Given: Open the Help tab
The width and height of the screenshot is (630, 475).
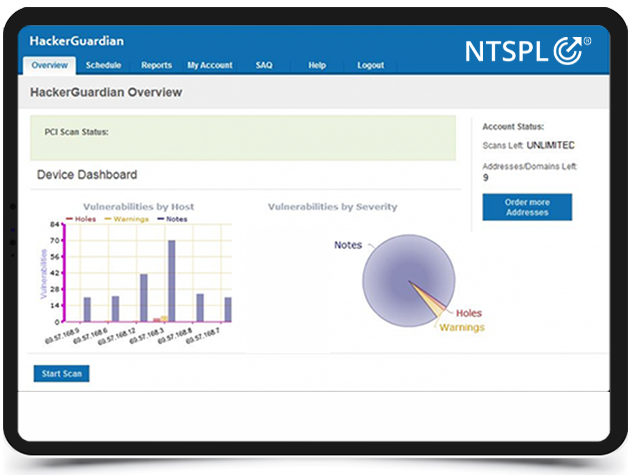Looking at the screenshot, I should (x=317, y=65).
